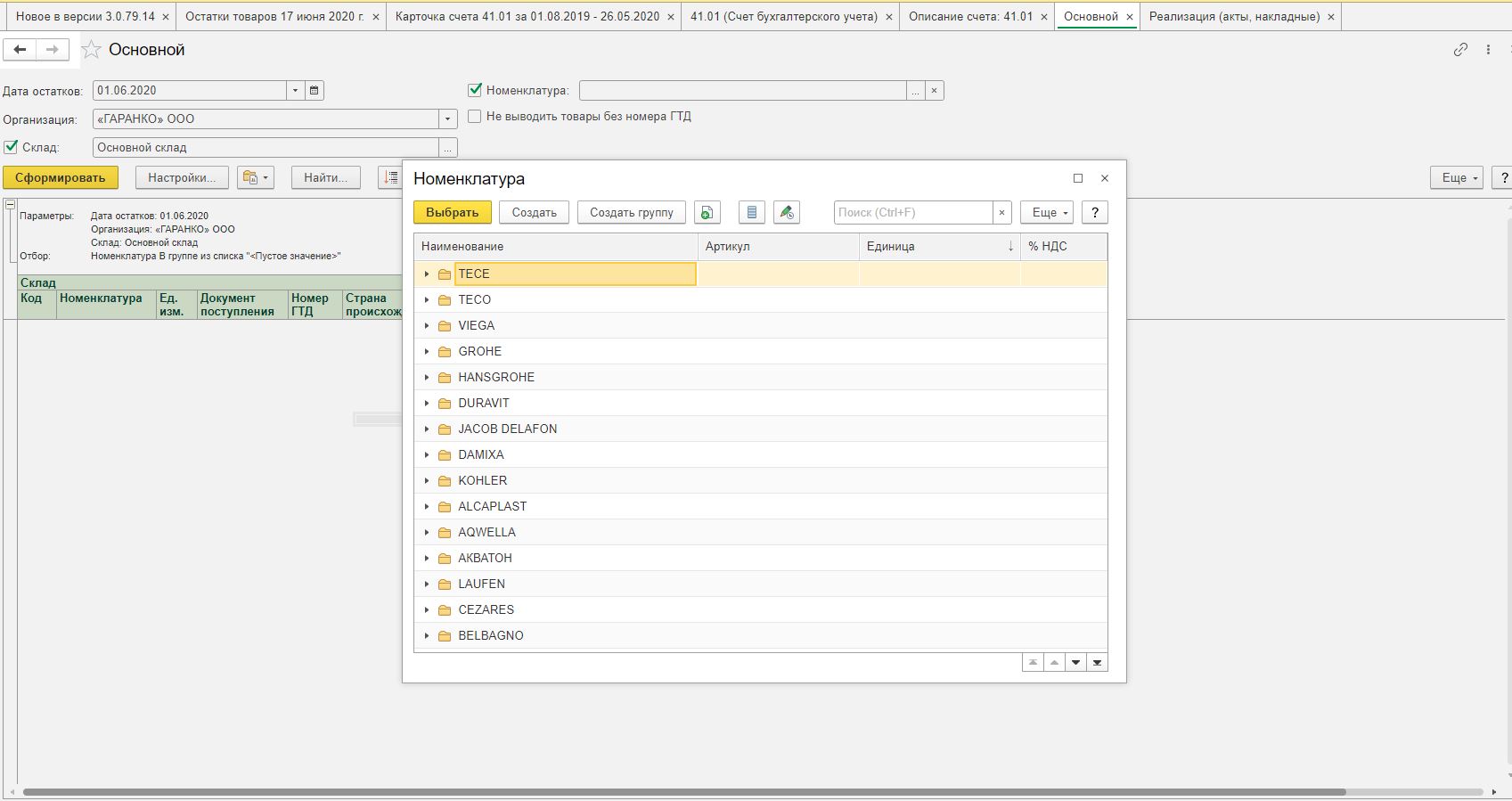
Task: Uncheck the Склад filter checkbox
Action: 11,147
